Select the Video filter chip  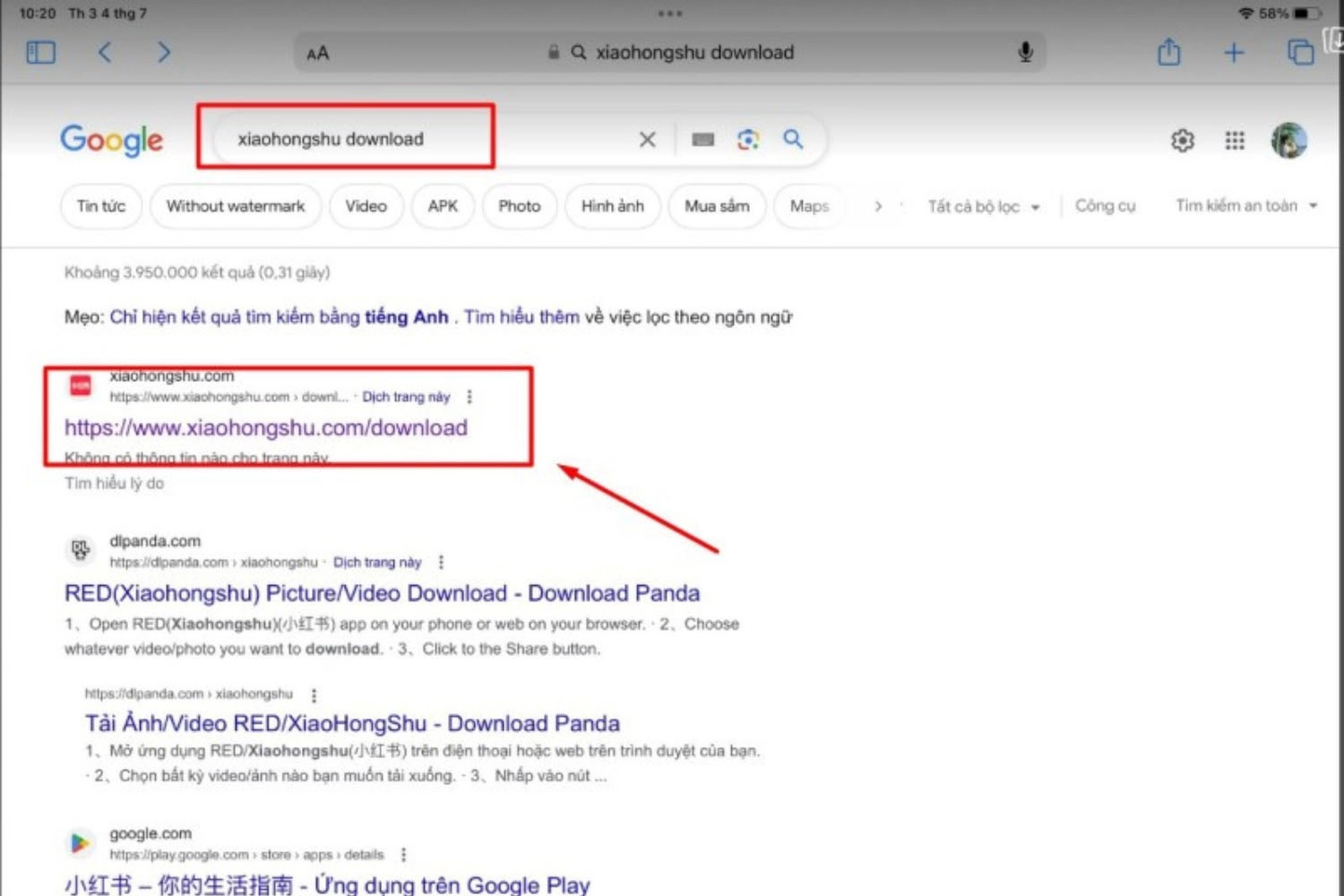coord(366,206)
